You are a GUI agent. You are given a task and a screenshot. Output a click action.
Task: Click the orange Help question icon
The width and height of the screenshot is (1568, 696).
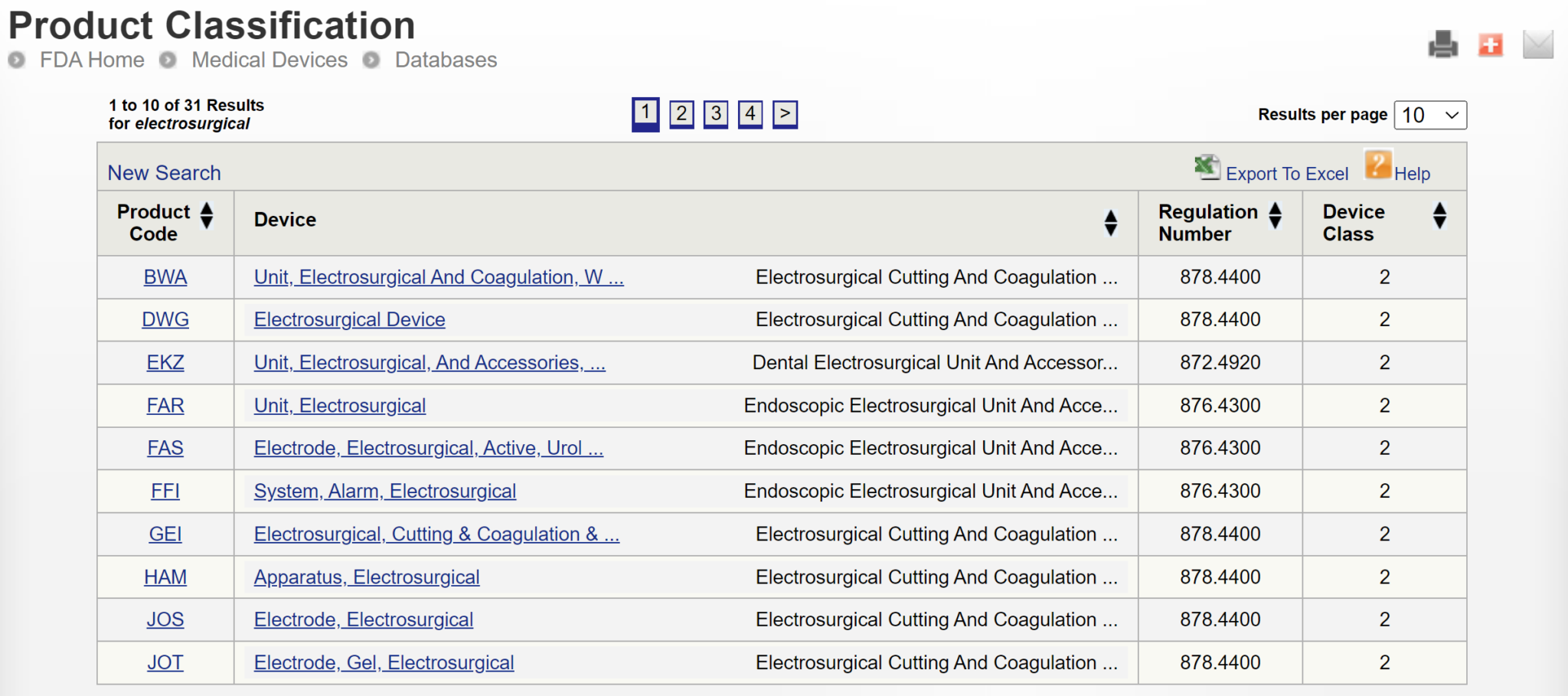coord(1377,165)
